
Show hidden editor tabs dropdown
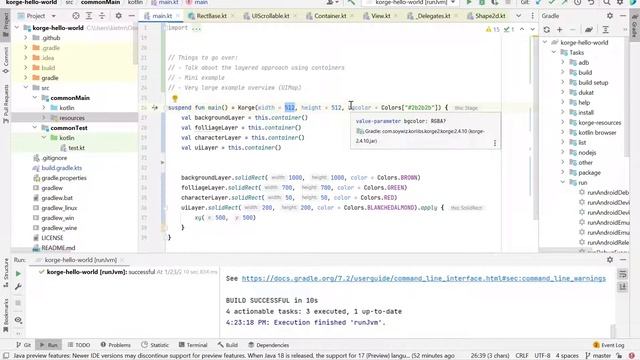[x=518, y=16]
